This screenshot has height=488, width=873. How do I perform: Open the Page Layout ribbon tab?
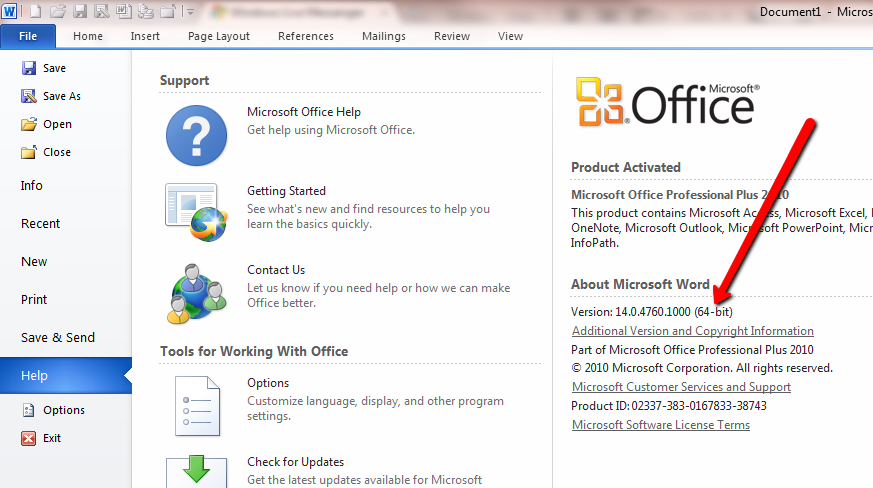tap(219, 36)
